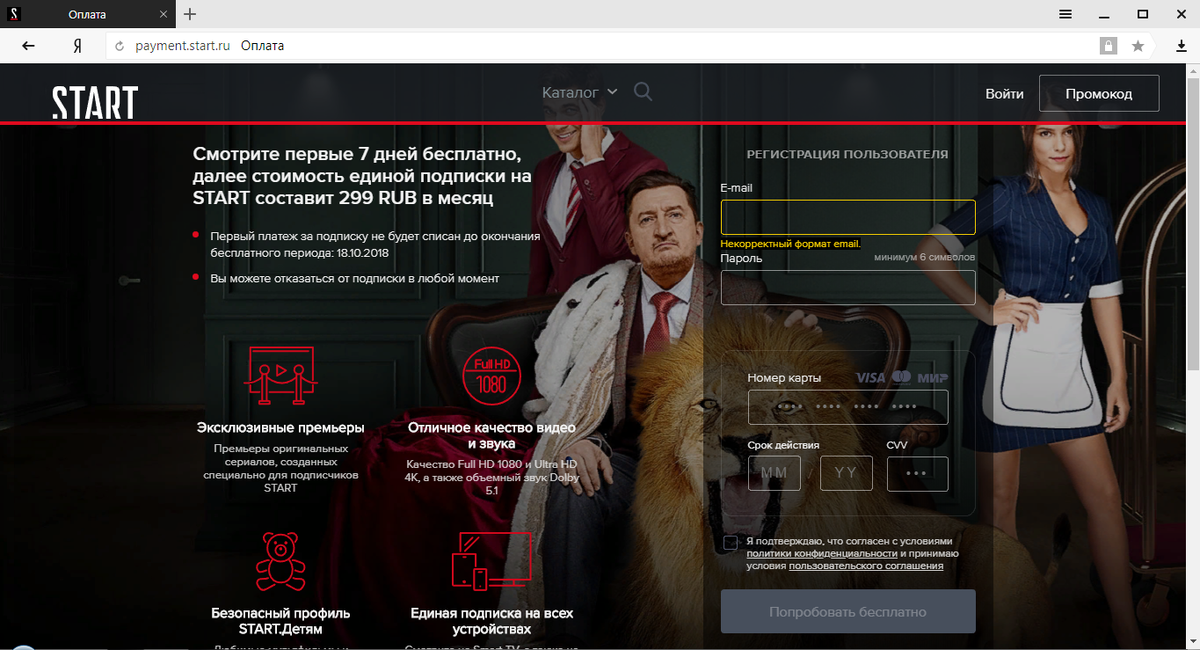Click 'РЕГИСТРАЦИЯ ПОЛЬЗОВАТЕЛЯ' form title

(847, 154)
